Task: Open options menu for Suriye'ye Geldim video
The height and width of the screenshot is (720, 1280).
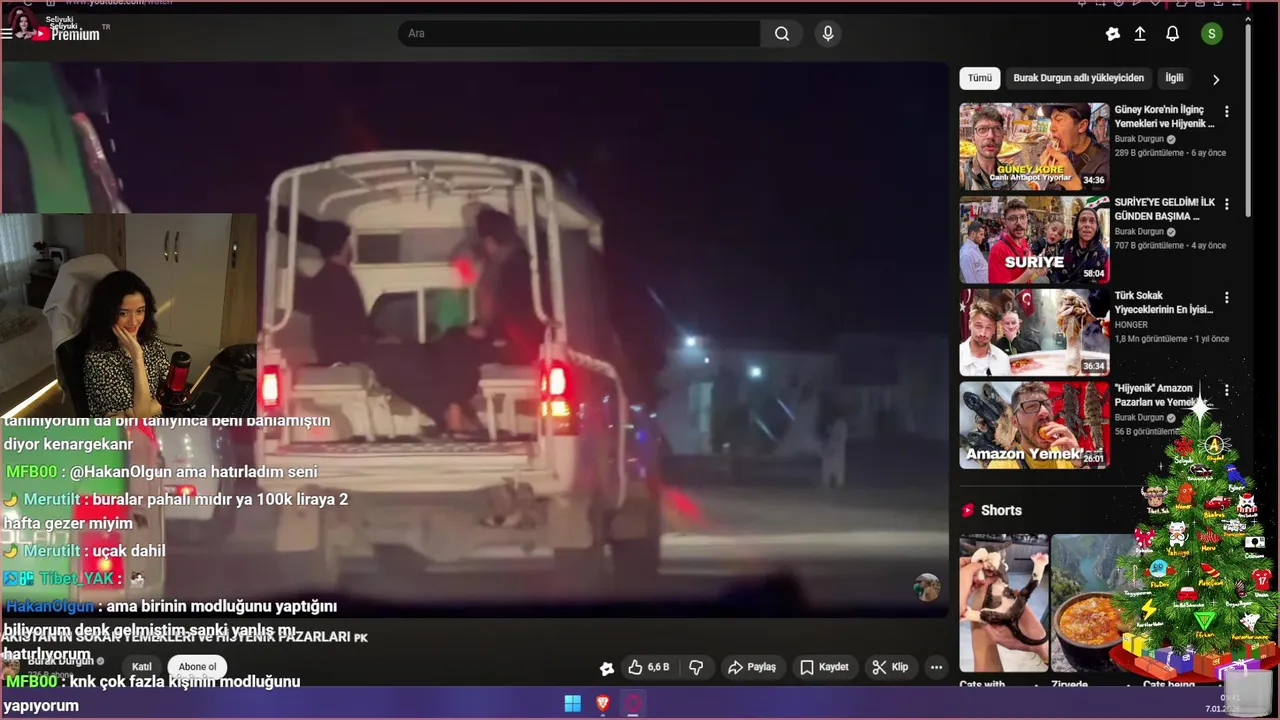Action: (1227, 205)
